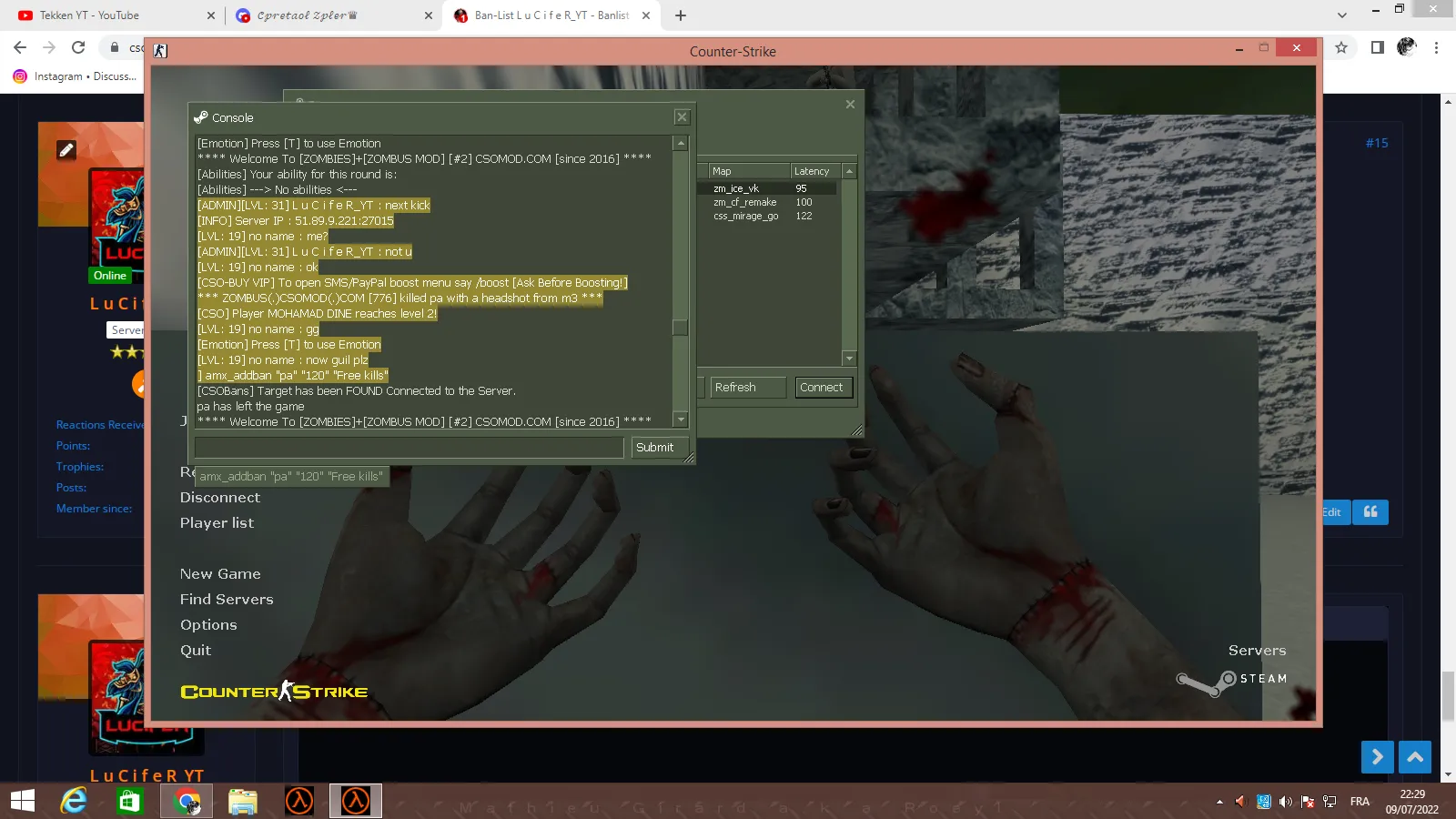The image size is (1456, 819).
Task: Open Player list from game menu
Action: click(217, 523)
